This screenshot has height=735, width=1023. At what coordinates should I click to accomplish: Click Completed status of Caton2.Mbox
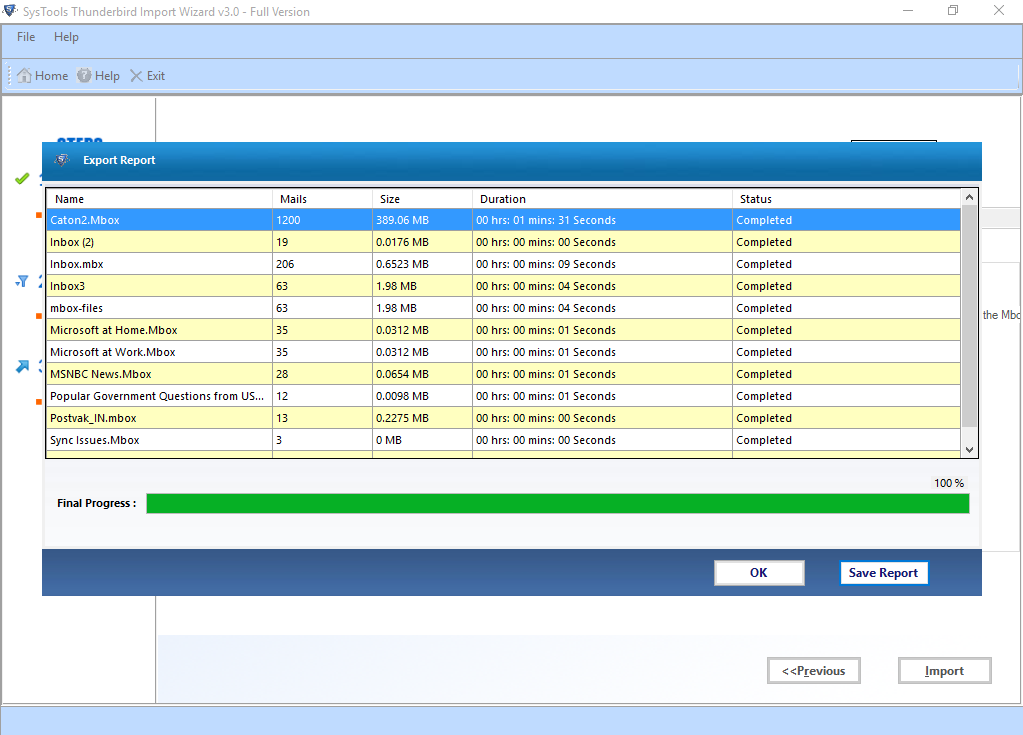[x=846, y=220]
